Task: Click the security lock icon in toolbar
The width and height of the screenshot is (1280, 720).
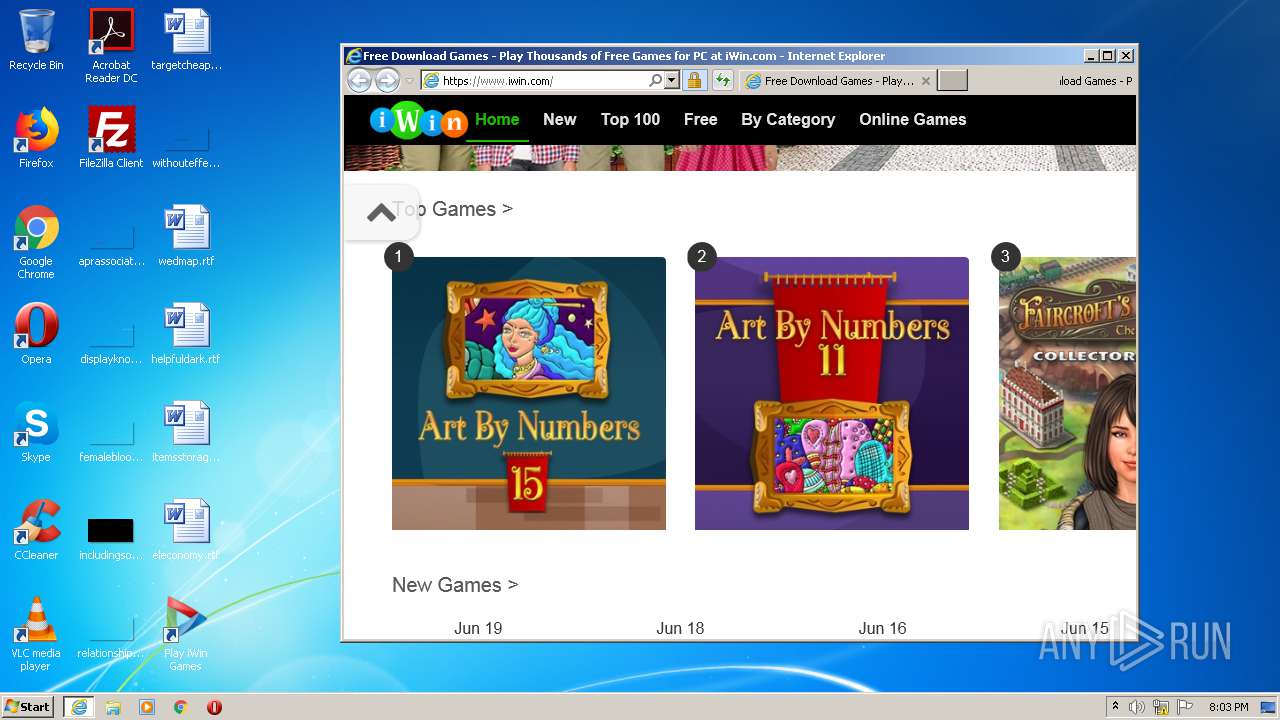Action: pyautogui.click(x=694, y=81)
